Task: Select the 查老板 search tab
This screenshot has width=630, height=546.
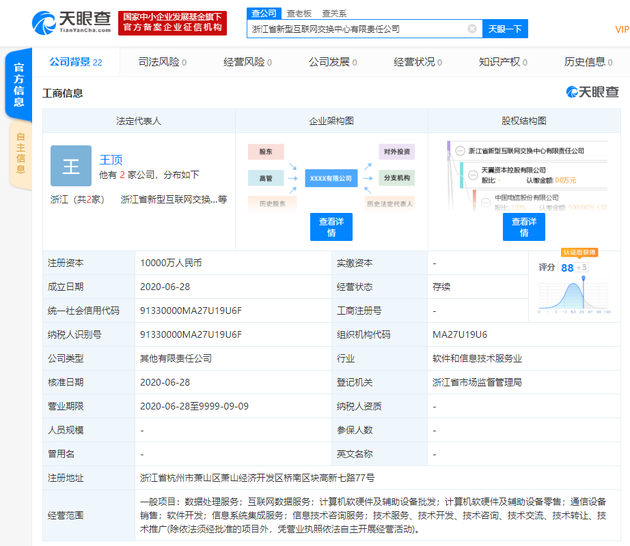Action: (x=299, y=13)
